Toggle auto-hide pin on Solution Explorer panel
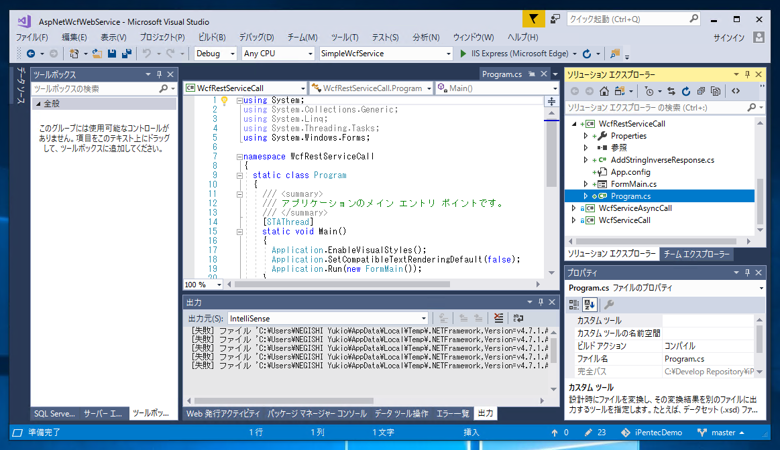Screen dimensions: 780x450 coord(747,75)
